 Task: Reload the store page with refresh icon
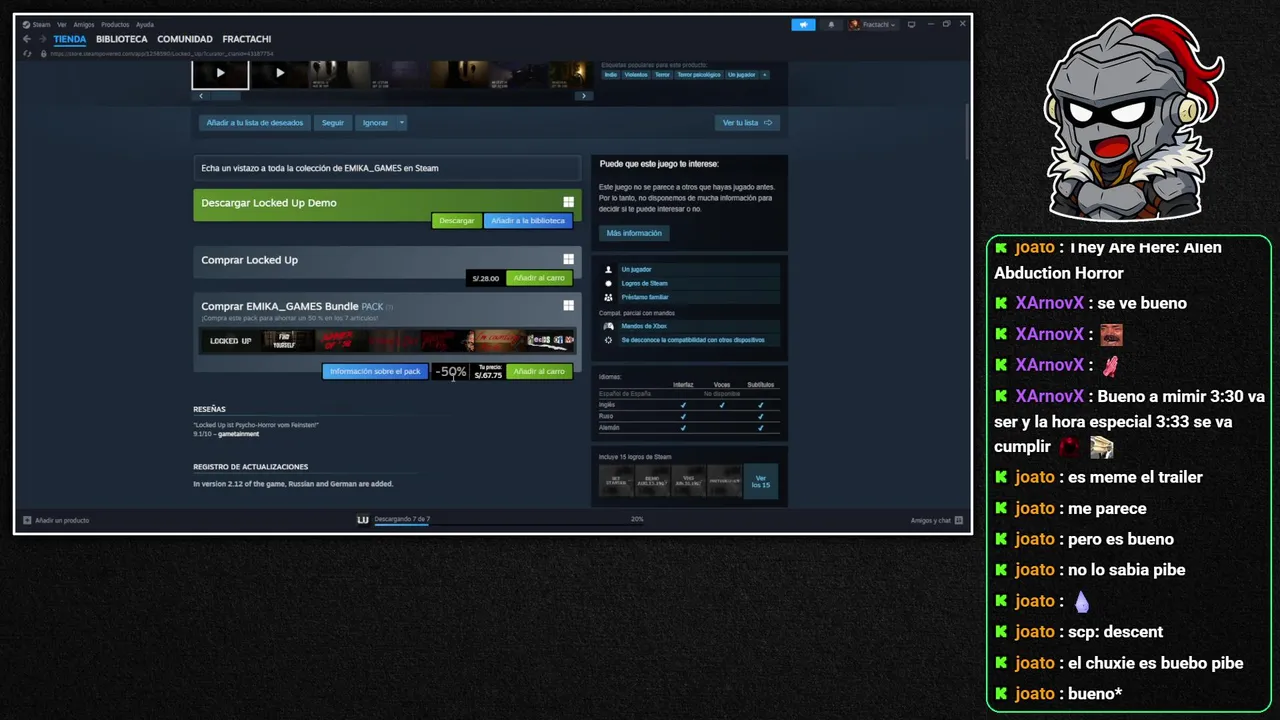pos(28,53)
